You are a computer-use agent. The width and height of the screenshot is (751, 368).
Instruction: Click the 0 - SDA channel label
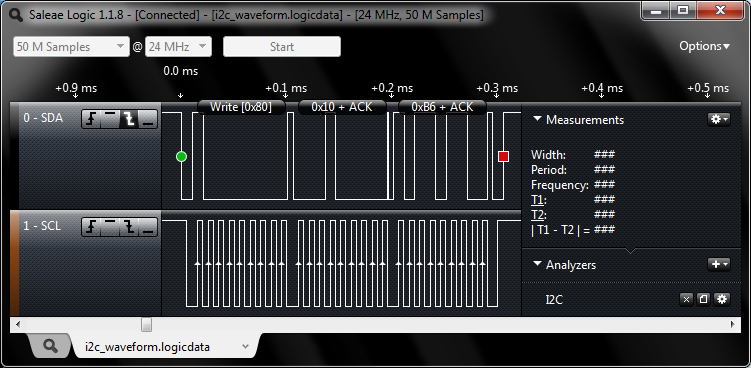click(x=43, y=118)
